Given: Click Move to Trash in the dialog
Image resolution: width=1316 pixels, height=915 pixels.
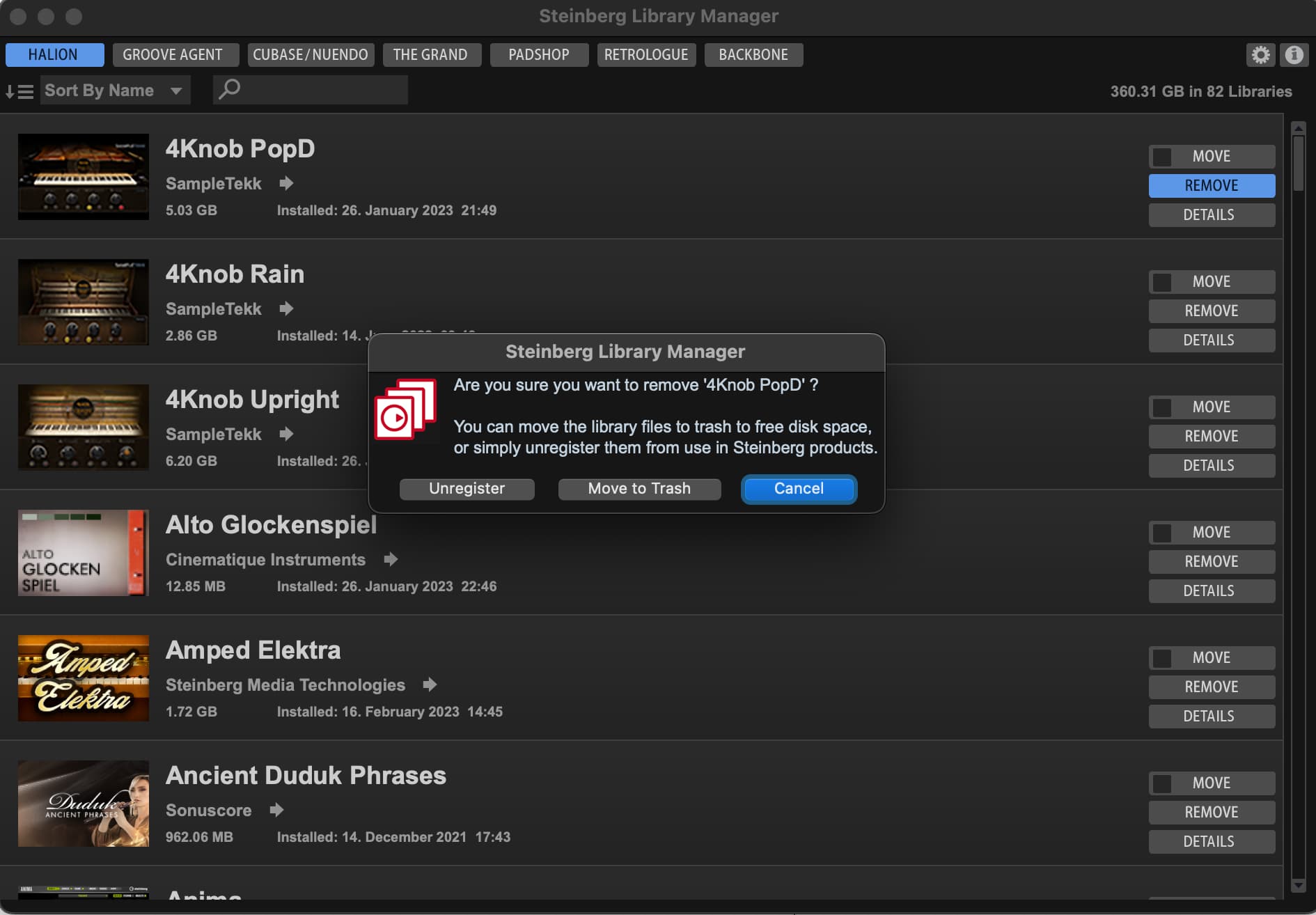Looking at the screenshot, I should [639, 489].
